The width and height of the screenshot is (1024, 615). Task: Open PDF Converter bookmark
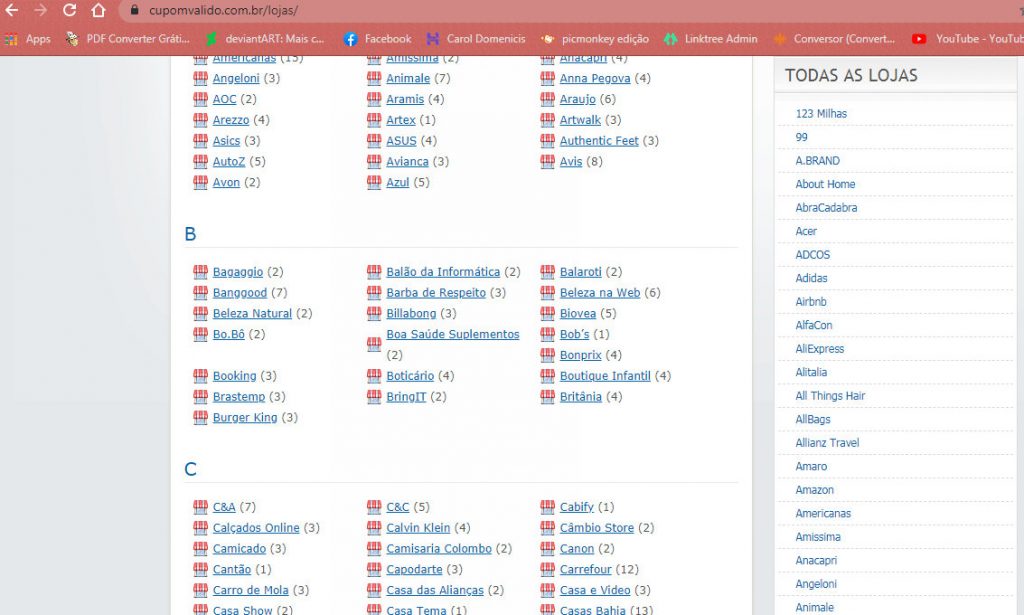click(127, 39)
